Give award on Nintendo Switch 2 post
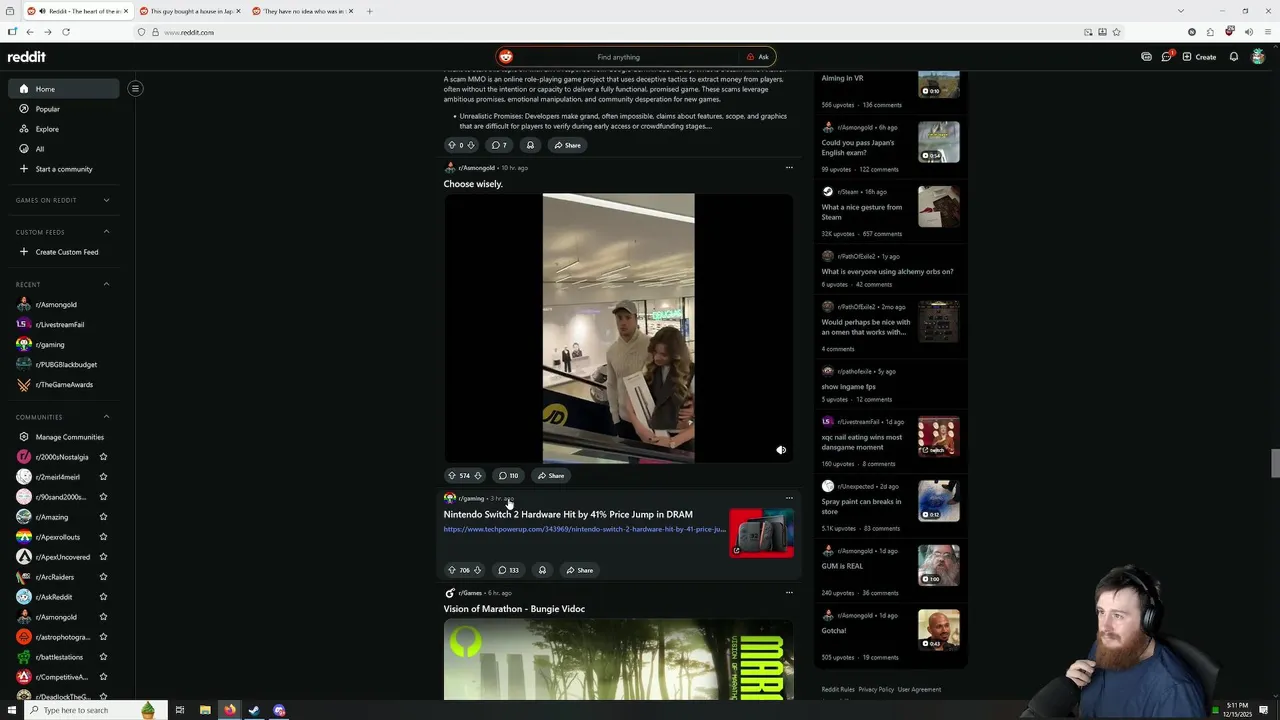1280x720 pixels. (542, 570)
